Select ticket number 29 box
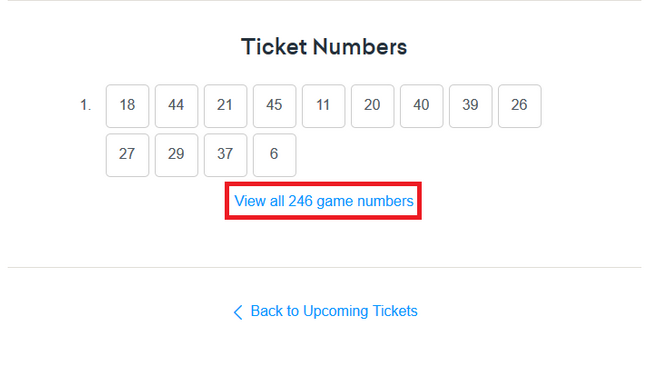The image size is (648, 388). click(176, 155)
